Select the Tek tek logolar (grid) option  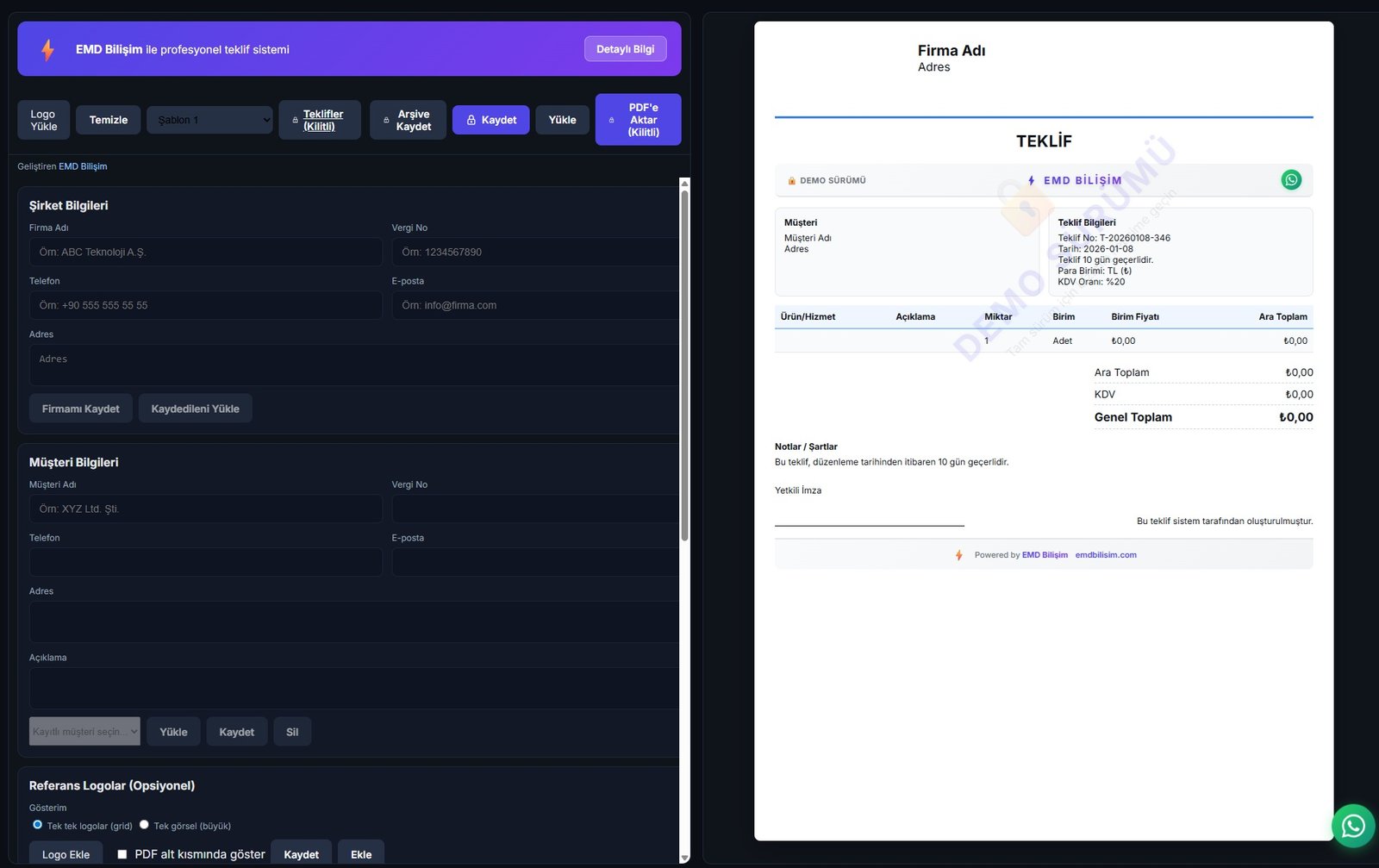[x=38, y=825]
